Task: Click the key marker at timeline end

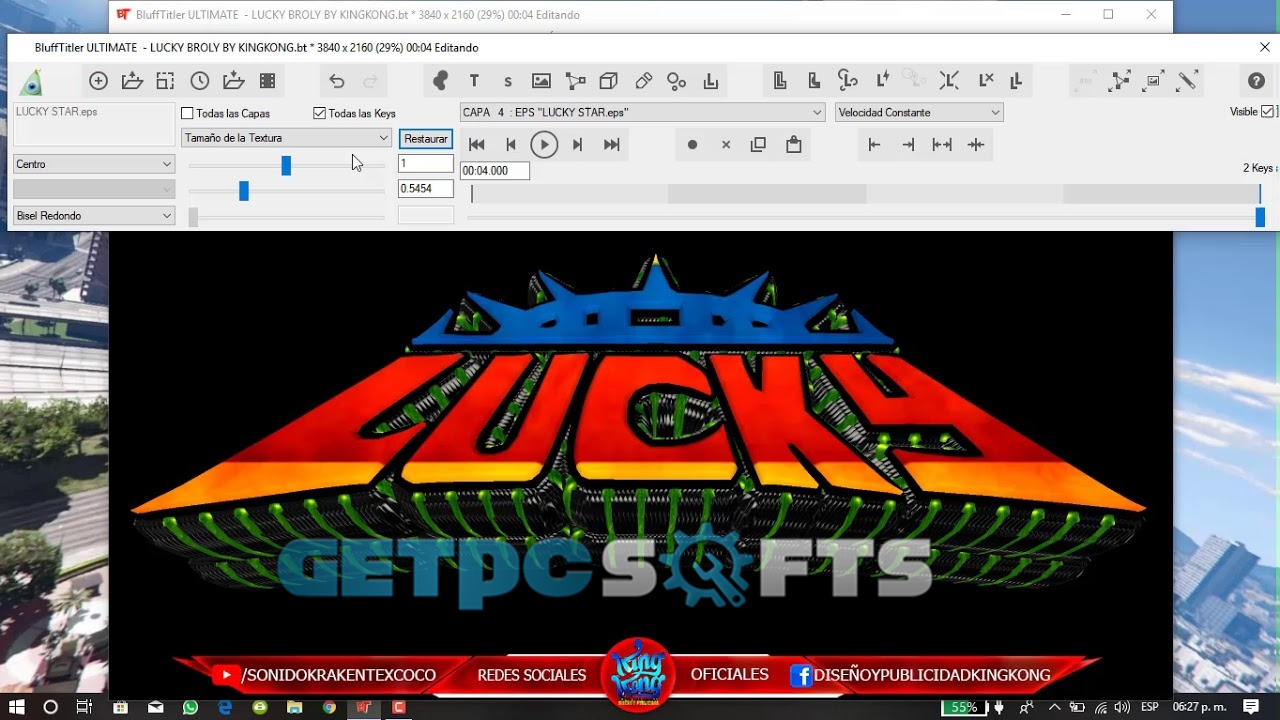Action: 1260,194
